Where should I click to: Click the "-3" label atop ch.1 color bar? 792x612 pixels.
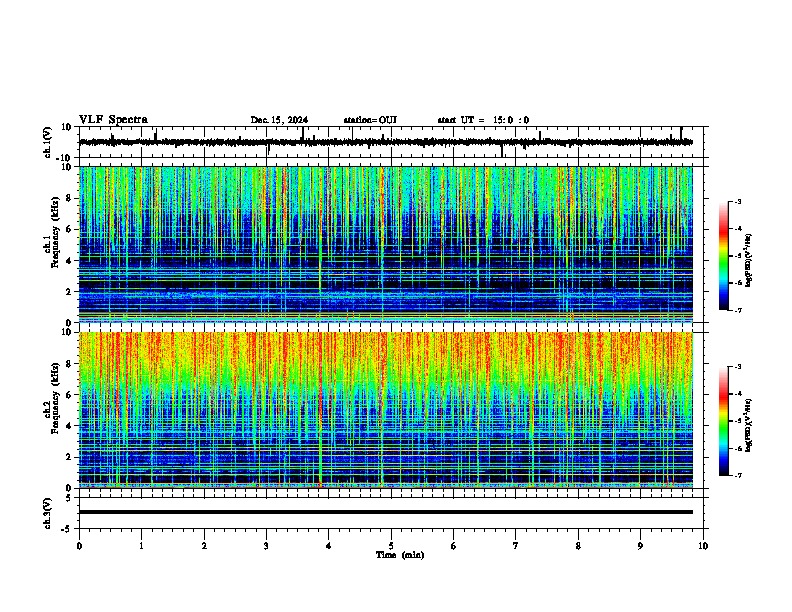pos(737,201)
